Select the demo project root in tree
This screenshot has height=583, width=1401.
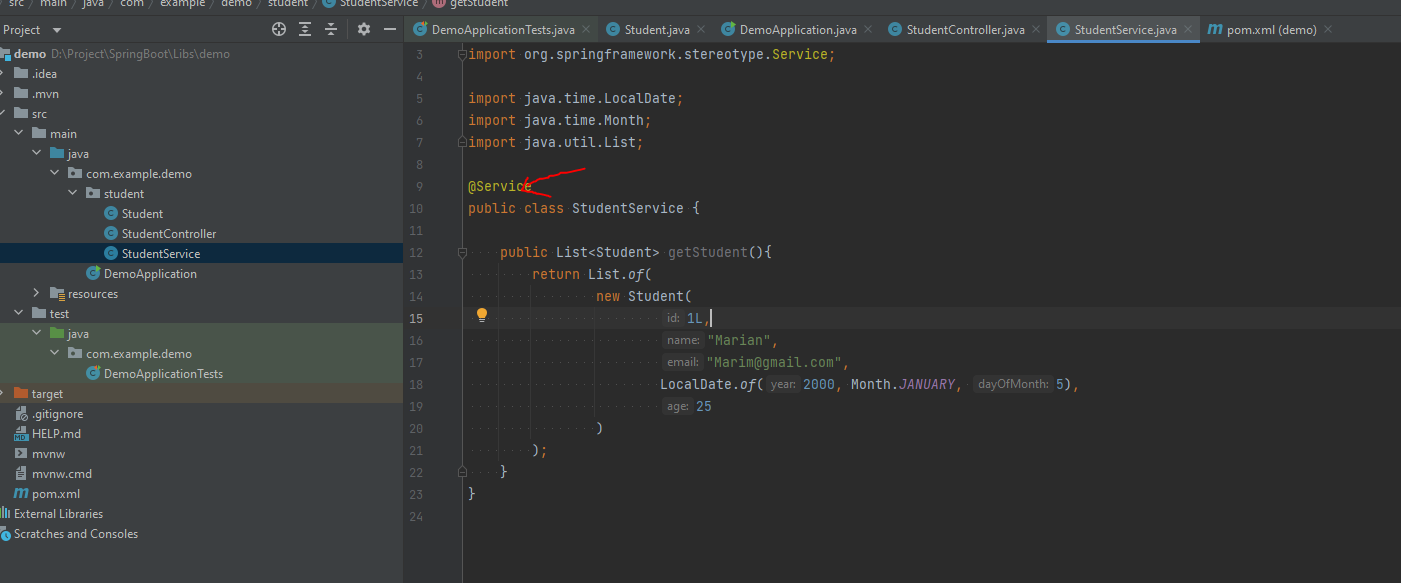click(x=30, y=54)
